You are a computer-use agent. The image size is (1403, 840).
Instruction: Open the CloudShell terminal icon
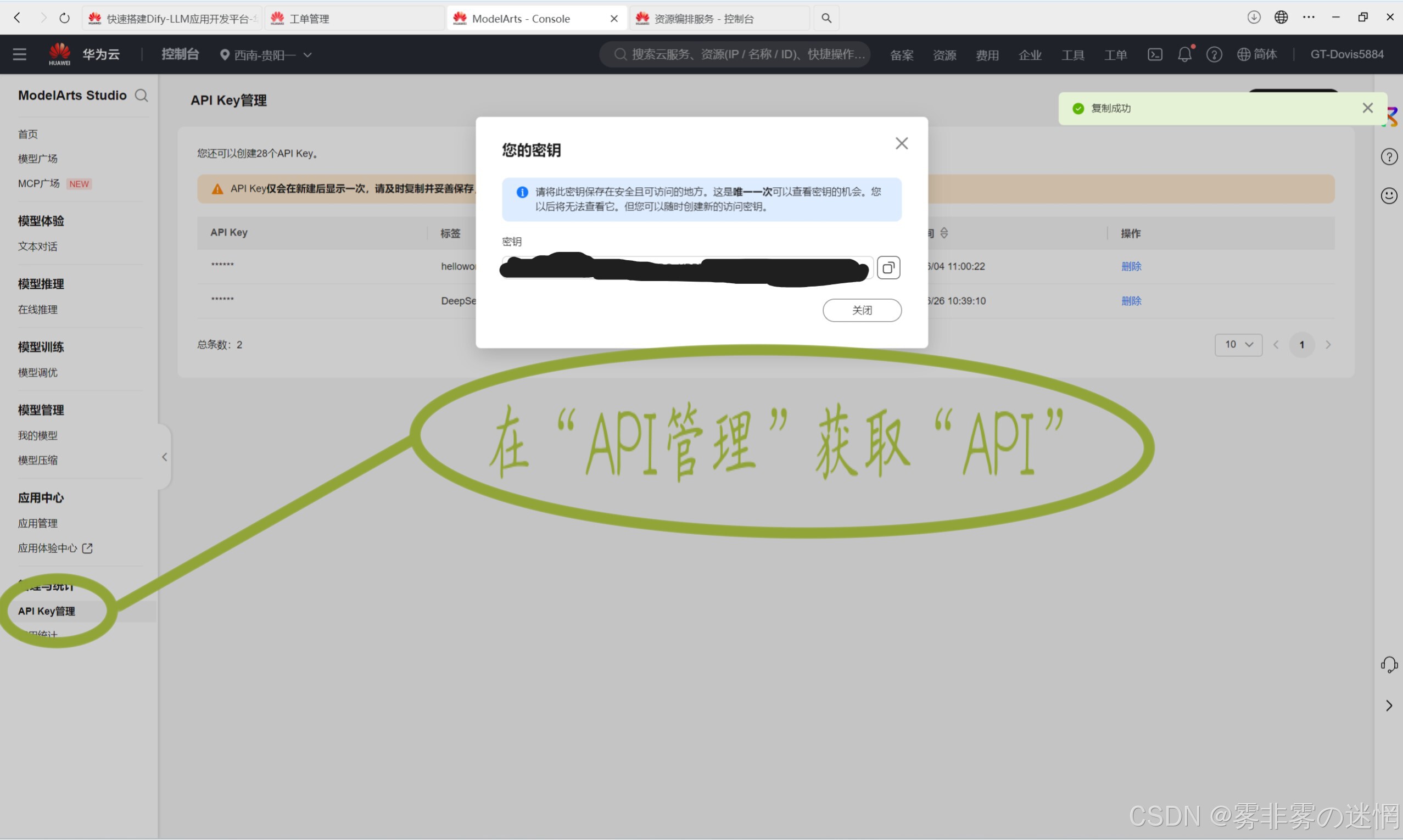[x=1155, y=54]
